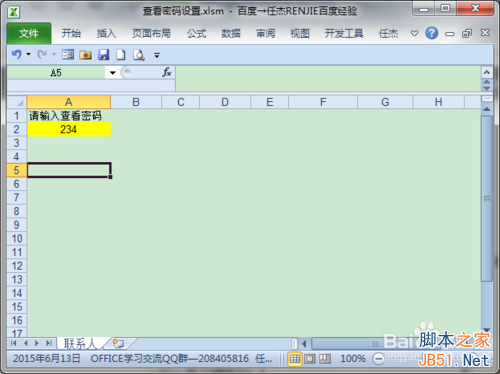Save the workbook with floppy disk icon
Image resolution: width=500 pixels, height=374 pixels.
pos(104,54)
